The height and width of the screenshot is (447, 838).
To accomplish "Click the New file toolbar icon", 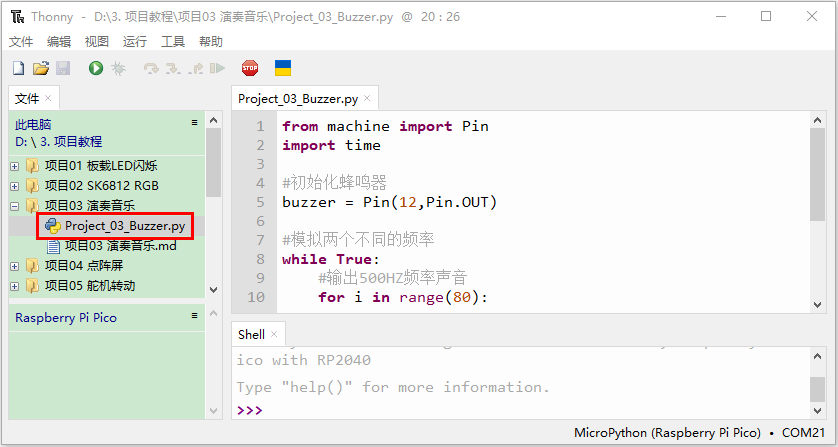I will coord(18,68).
